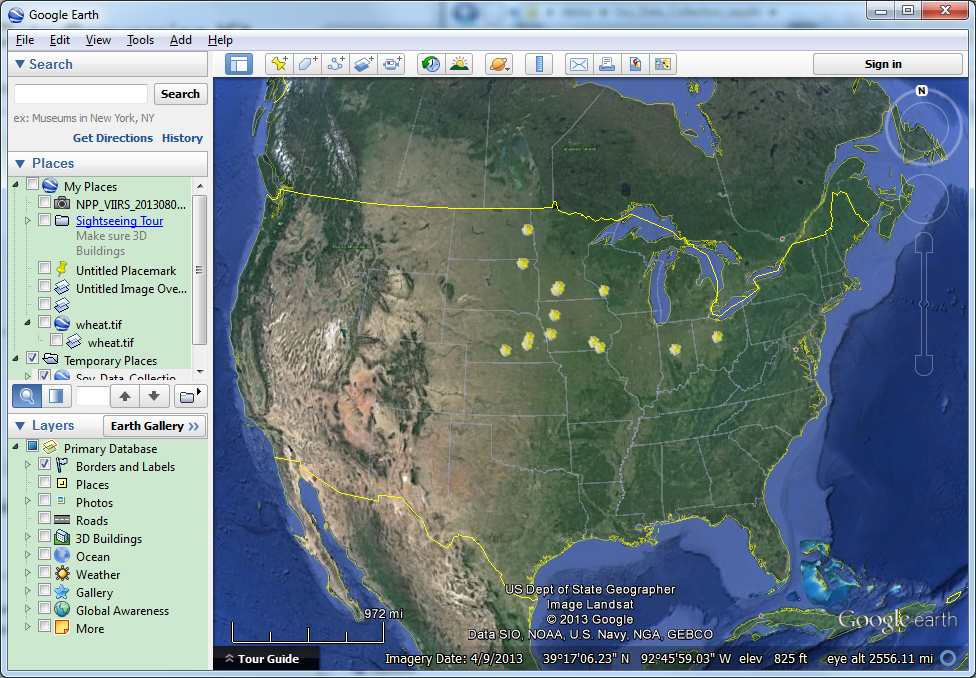Viewport: 976px width, 678px height.
Task: Check the NPP_VIIRS photo checkbox
Action: point(44,202)
